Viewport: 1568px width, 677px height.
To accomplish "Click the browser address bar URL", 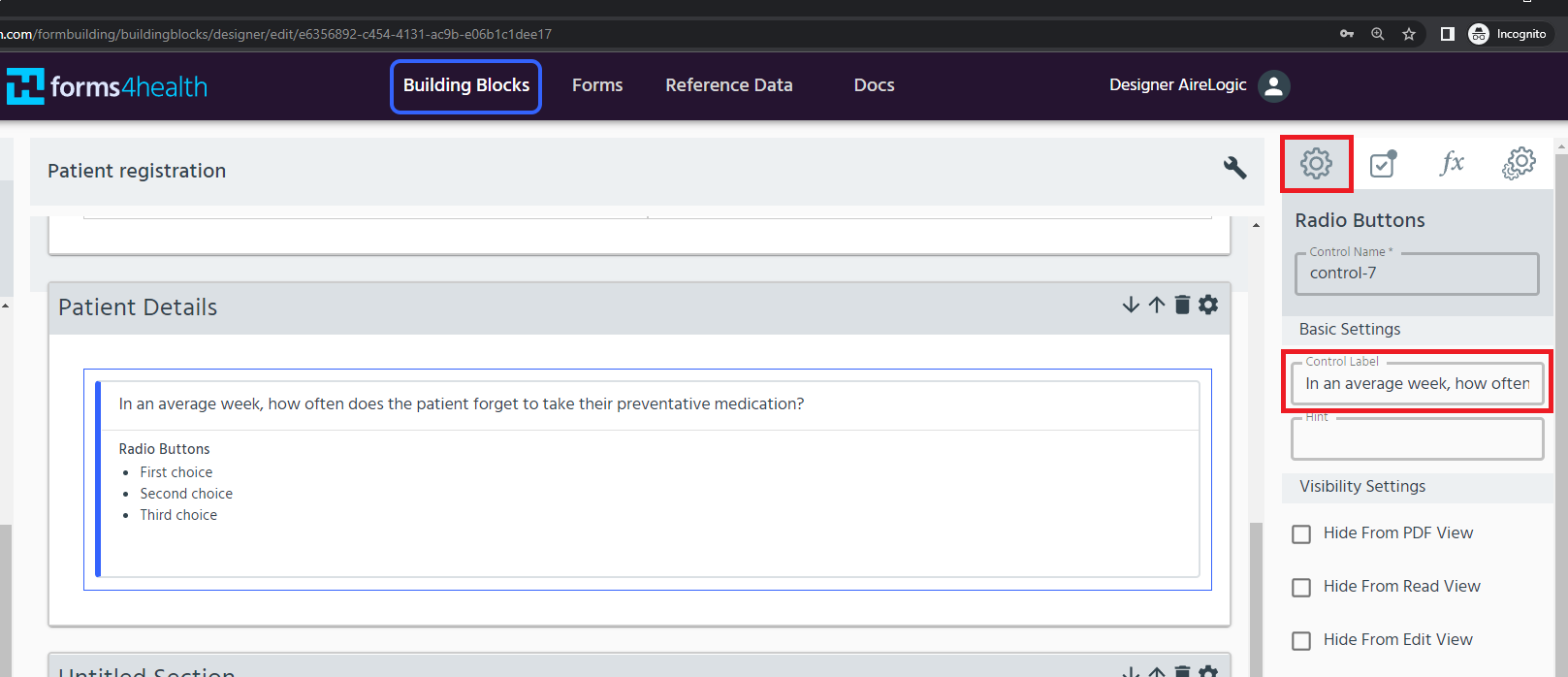I will [276, 34].
